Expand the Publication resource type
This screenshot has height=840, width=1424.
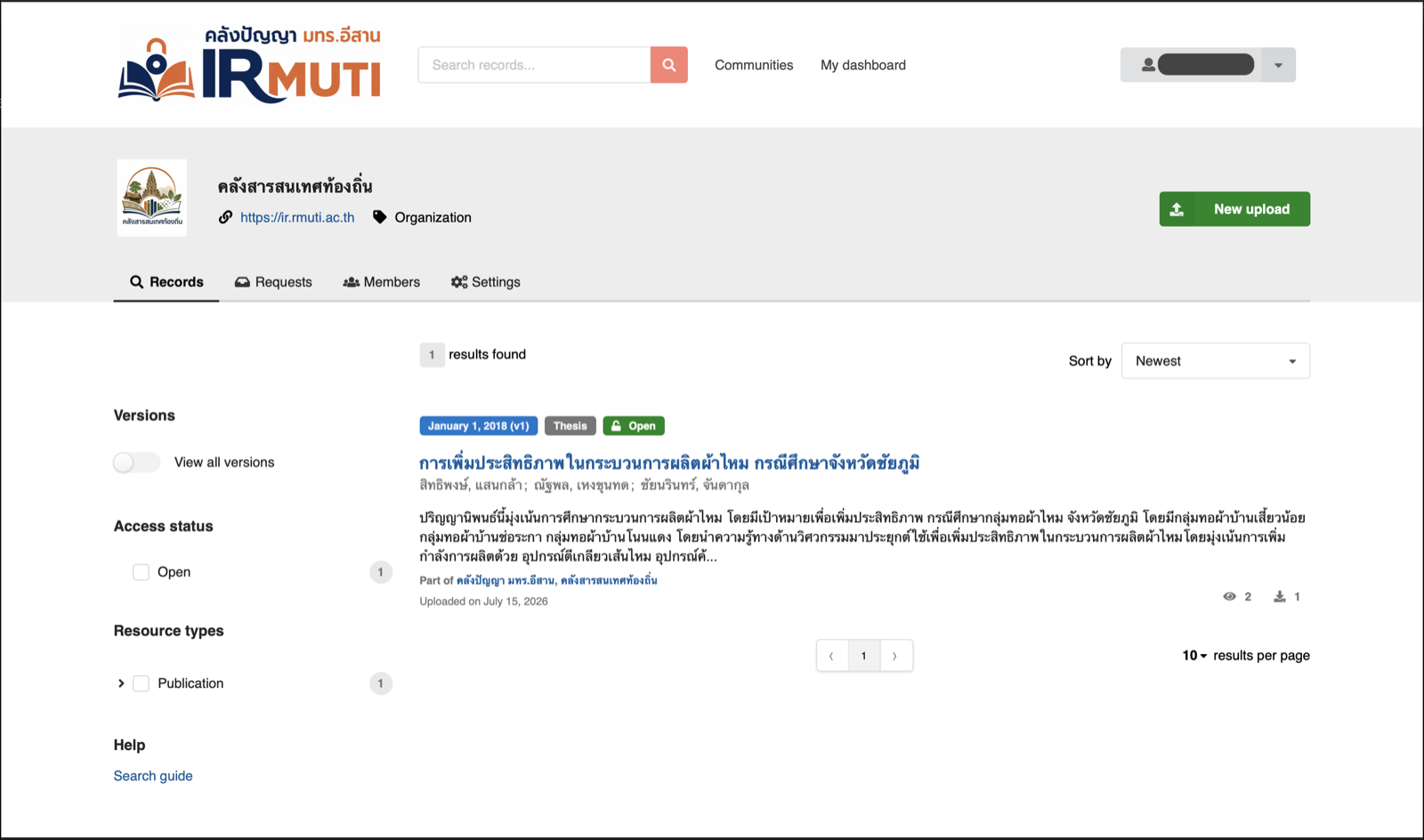coord(121,683)
